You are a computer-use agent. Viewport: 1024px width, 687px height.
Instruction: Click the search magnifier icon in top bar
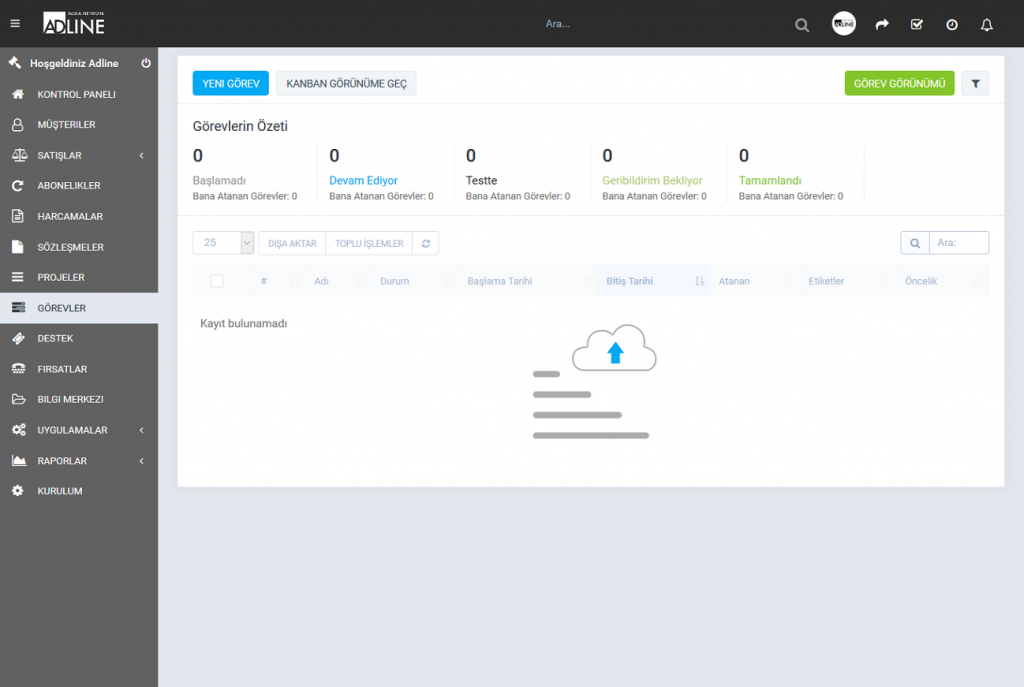(x=802, y=25)
